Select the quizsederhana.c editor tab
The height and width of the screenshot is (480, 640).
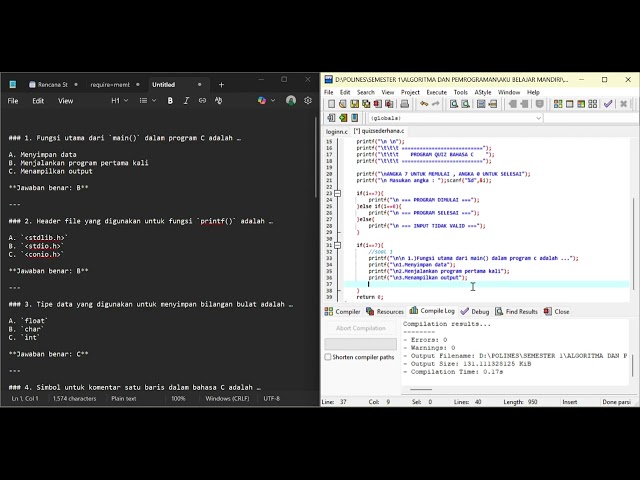click(x=379, y=131)
